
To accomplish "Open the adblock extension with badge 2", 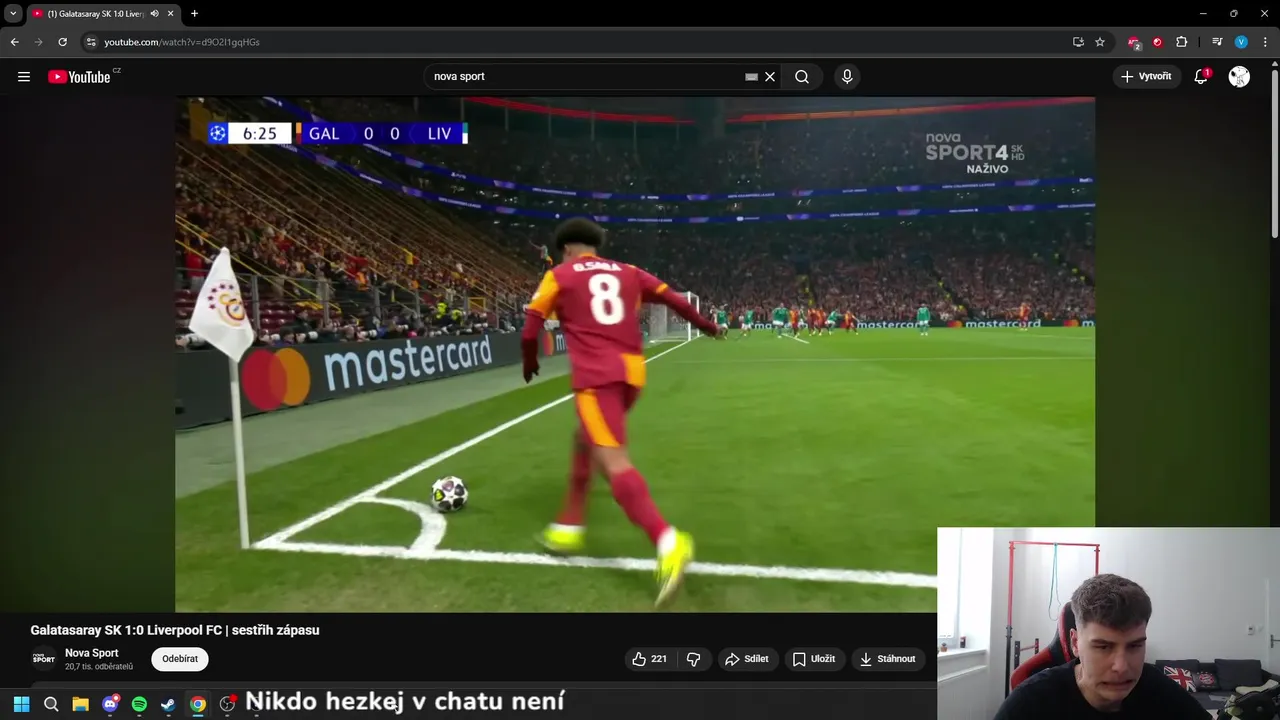I will [1134, 42].
